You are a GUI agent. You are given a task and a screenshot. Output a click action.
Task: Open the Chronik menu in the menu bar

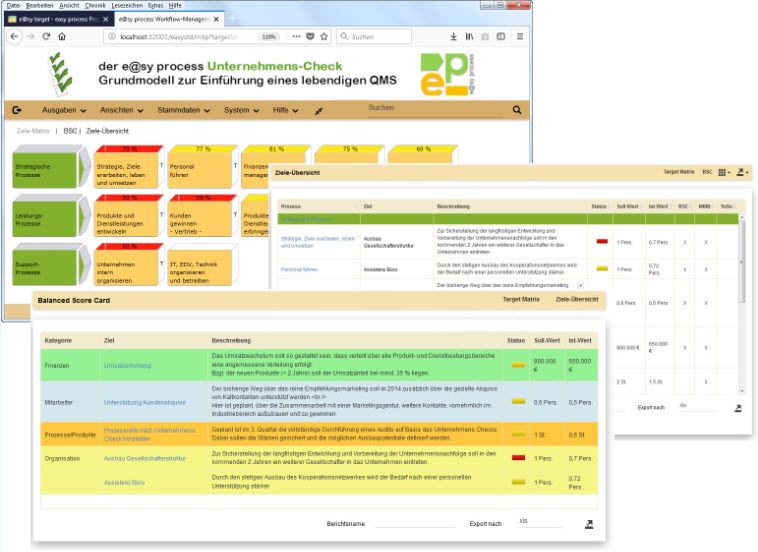click(x=96, y=5)
